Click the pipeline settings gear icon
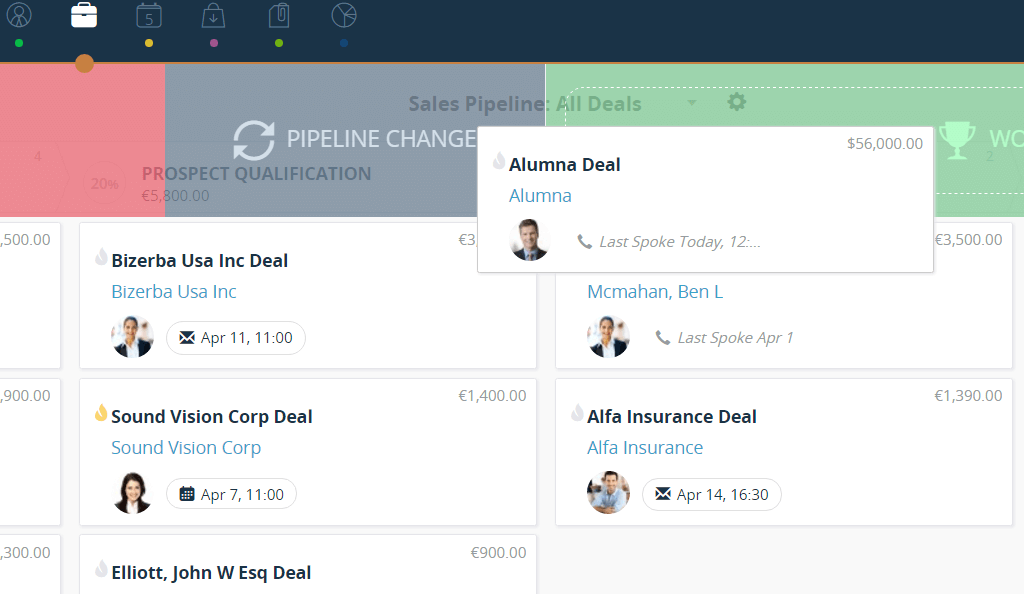1024x594 pixels. point(737,102)
